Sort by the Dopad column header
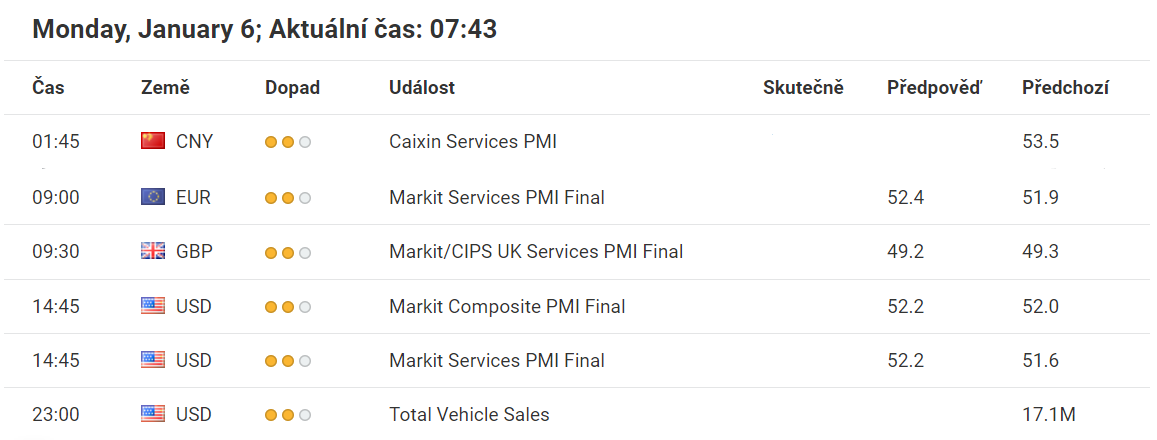The image size is (1157, 440). [292, 88]
